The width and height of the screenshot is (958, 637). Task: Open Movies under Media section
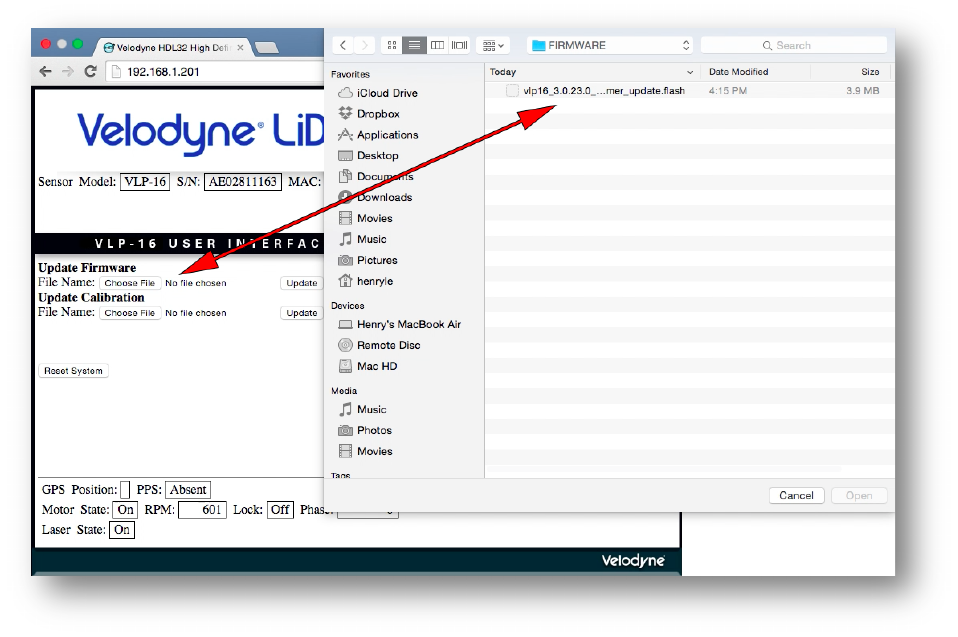pyautogui.click(x=375, y=451)
